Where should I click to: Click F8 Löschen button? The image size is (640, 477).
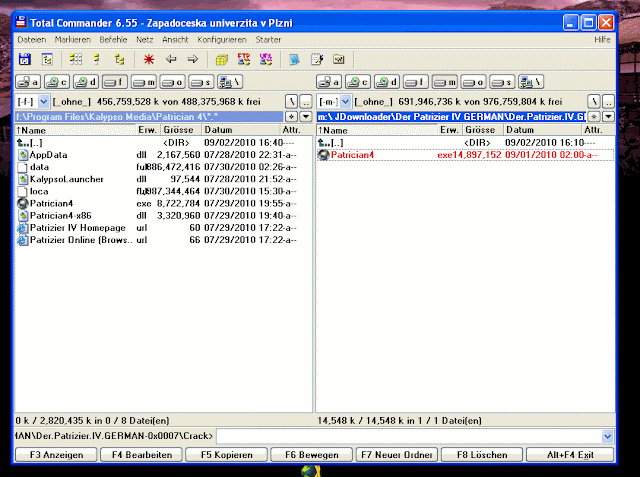482,455
